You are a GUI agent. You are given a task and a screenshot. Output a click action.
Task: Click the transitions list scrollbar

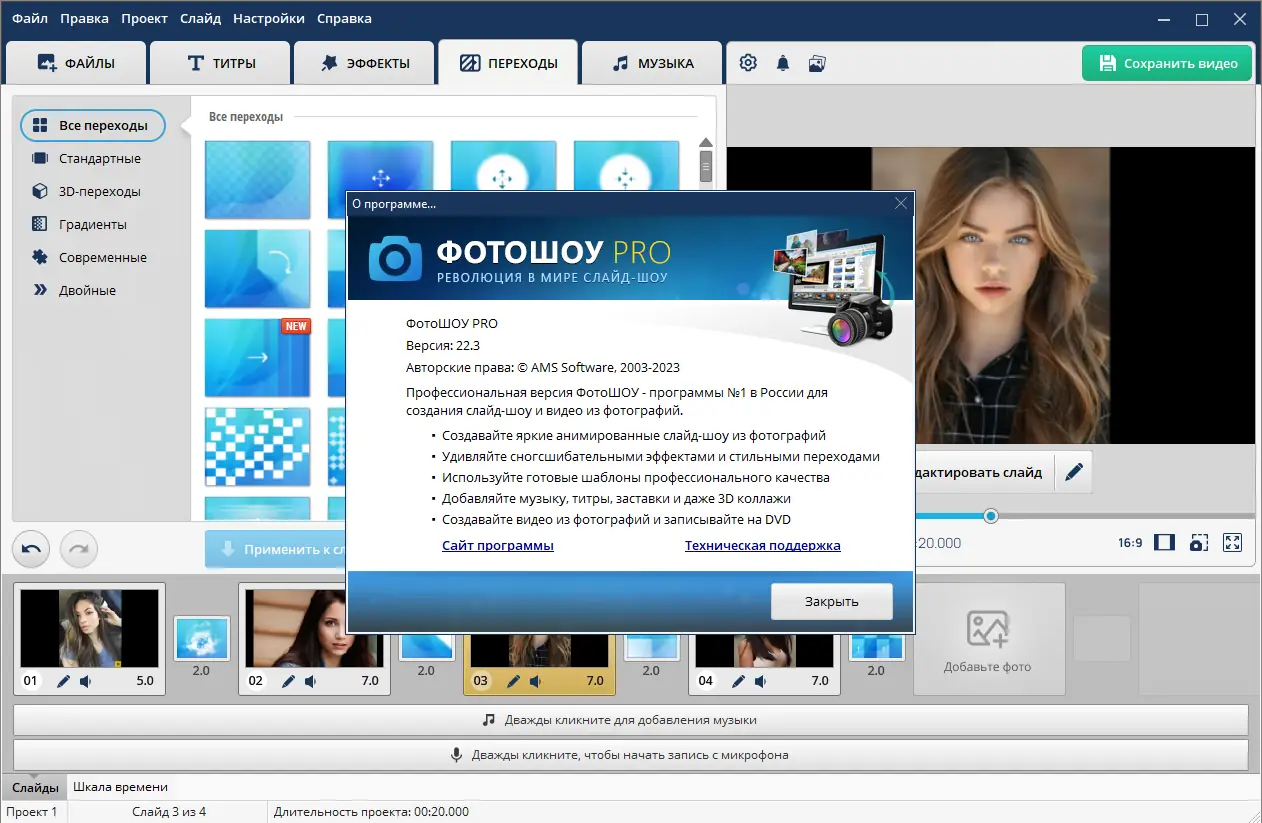click(x=706, y=164)
